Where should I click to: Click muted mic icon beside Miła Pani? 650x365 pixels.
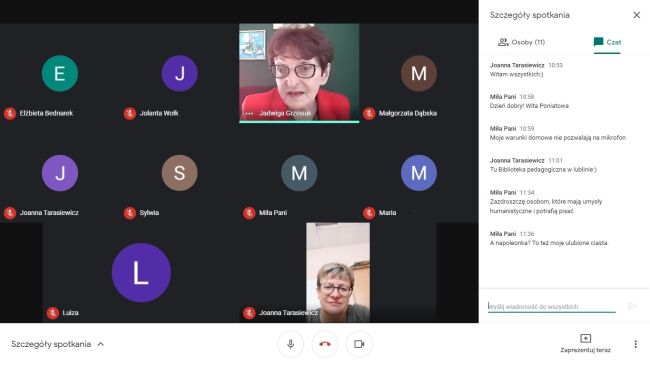coord(249,213)
